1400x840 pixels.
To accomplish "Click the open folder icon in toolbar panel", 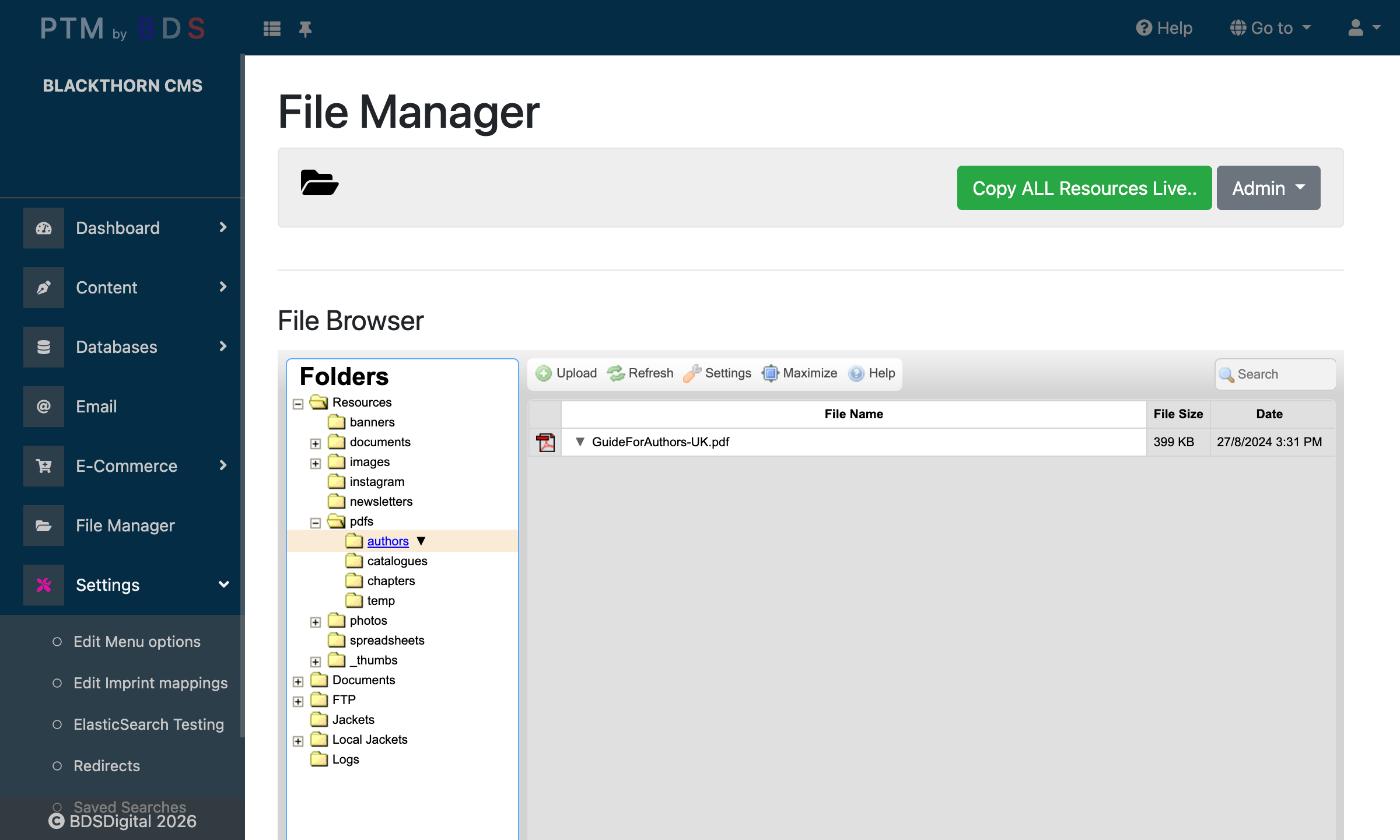I will [x=319, y=183].
